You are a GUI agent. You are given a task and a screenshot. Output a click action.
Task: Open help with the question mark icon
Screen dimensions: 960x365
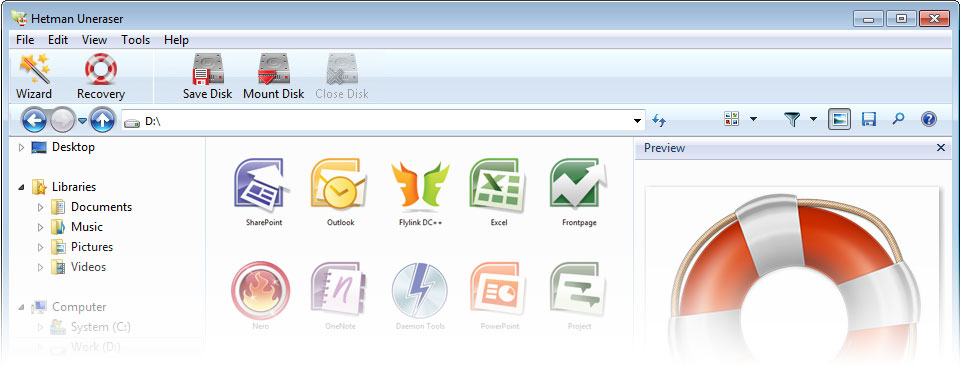[929, 119]
